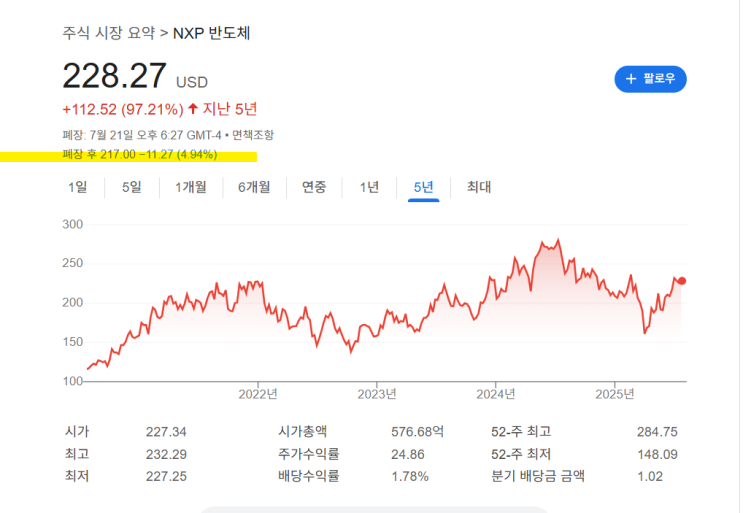Click the 시가 value 227.34
Image resolution: width=743 pixels, height=513 pixels.
(x=166, y=432)
